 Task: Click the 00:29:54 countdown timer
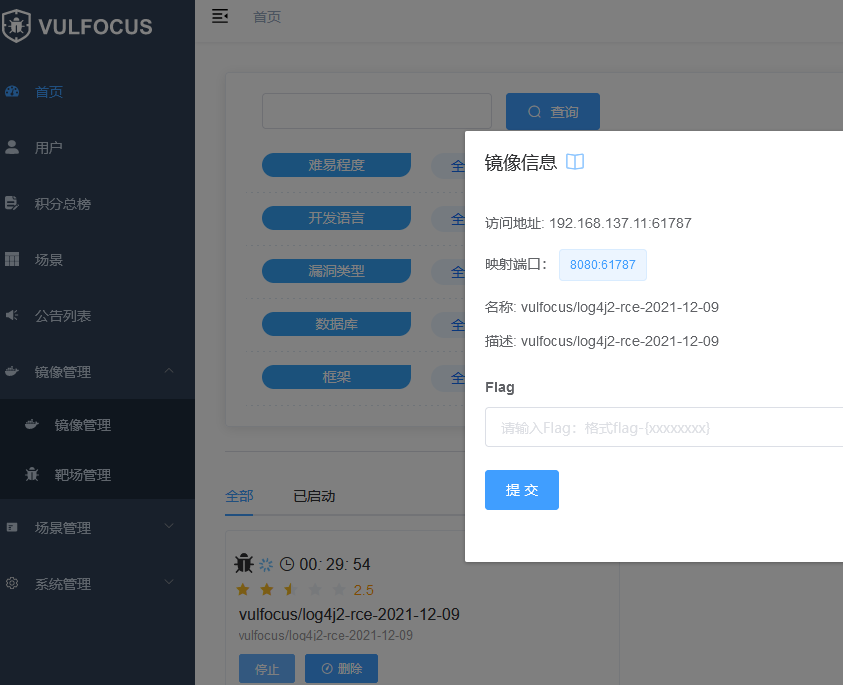pyautogui.click(x=335, y=564)
